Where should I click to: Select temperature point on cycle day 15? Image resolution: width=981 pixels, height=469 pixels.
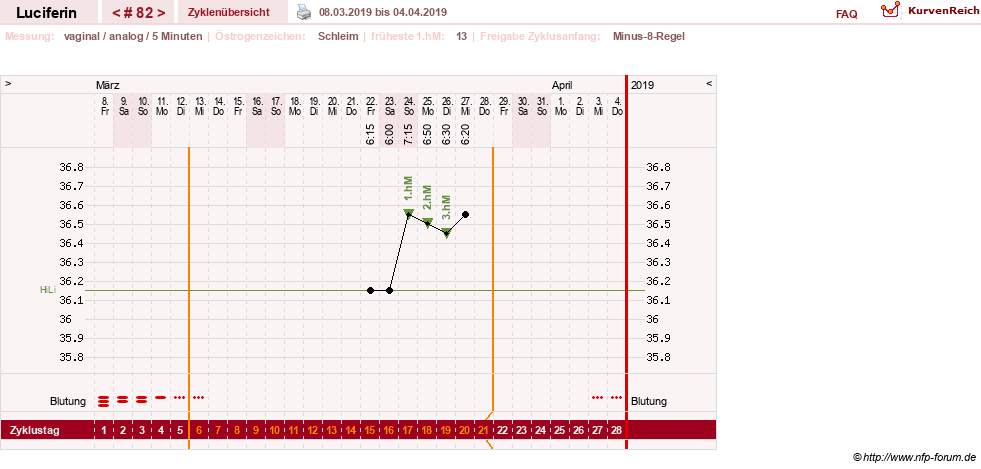point(370,290)
